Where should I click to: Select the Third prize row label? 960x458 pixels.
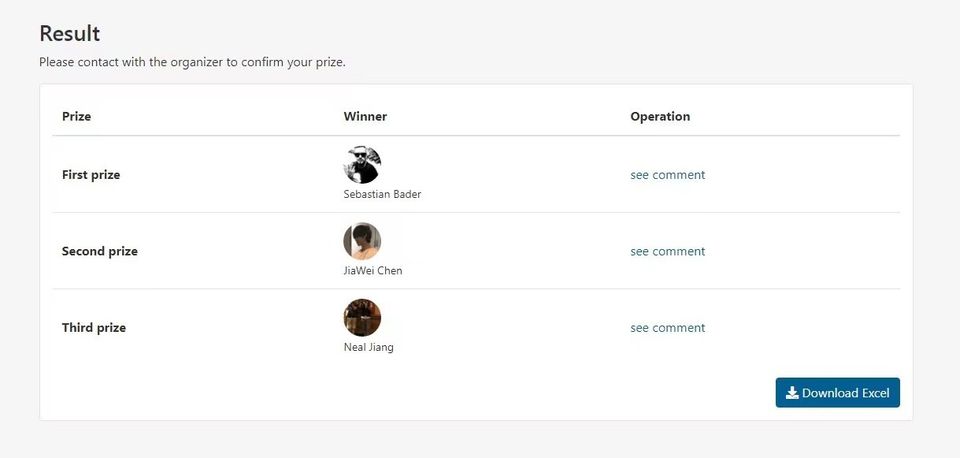94,328
